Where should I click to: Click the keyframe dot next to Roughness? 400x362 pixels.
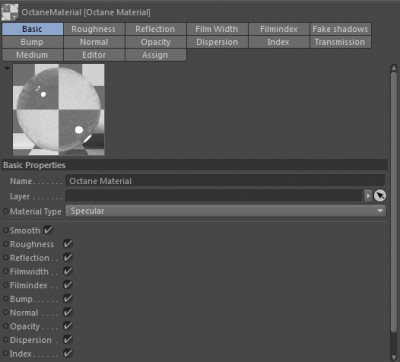(x=5, y=244)
